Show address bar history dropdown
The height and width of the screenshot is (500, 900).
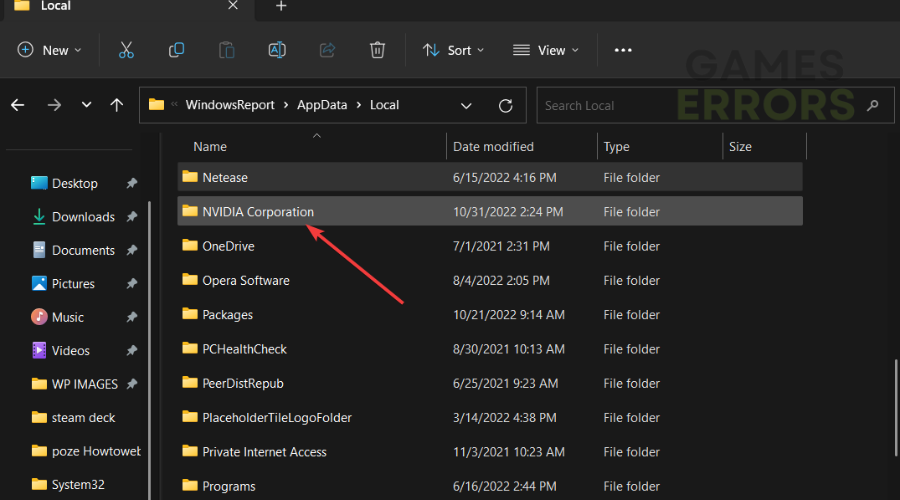tap(466, 105)
